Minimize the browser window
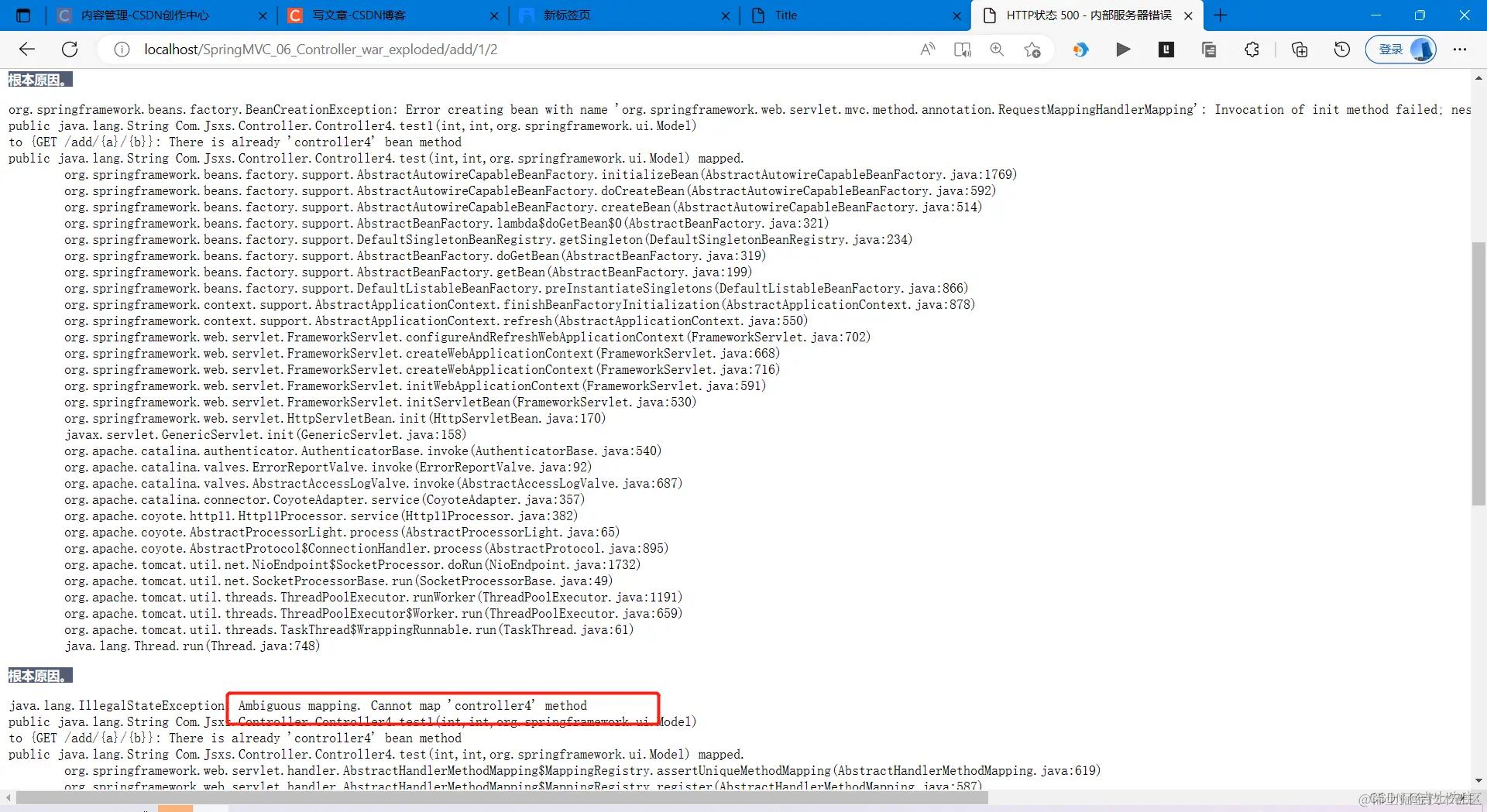Screen dimensions: 1487x812 click(x=1376, y=15)
